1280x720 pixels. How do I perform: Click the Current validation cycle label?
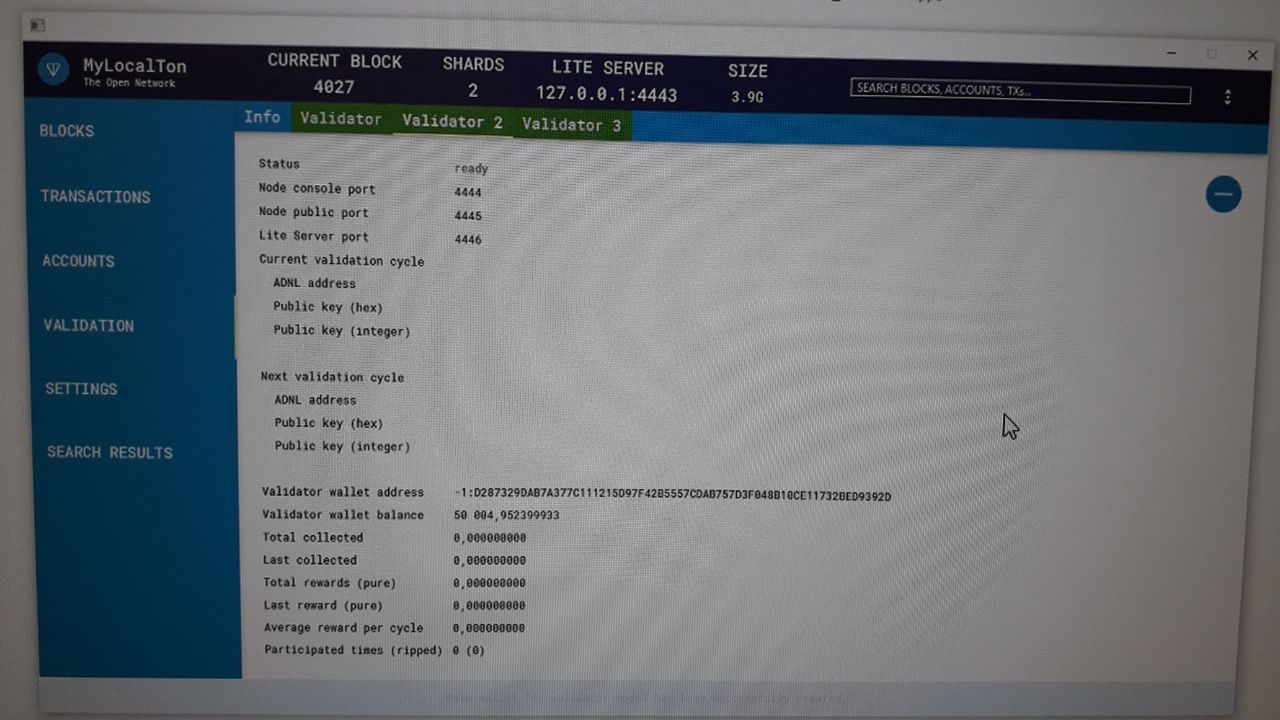pos(342,261)
